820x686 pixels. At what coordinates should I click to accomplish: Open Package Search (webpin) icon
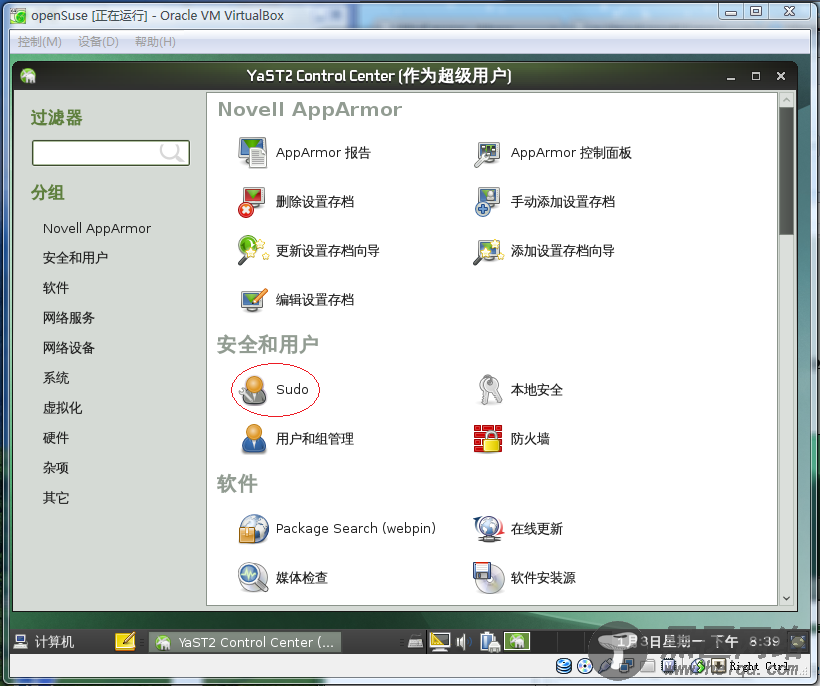click(x=254, y=529)
